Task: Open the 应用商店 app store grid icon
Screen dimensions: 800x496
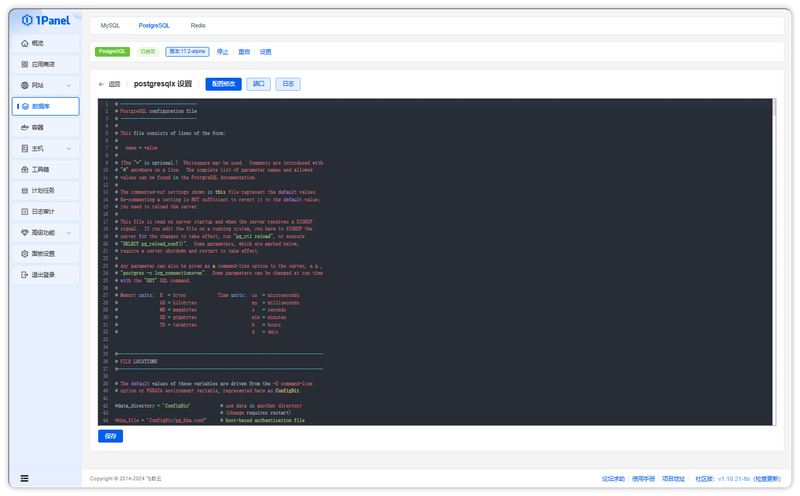Action: tap(24, 64)
